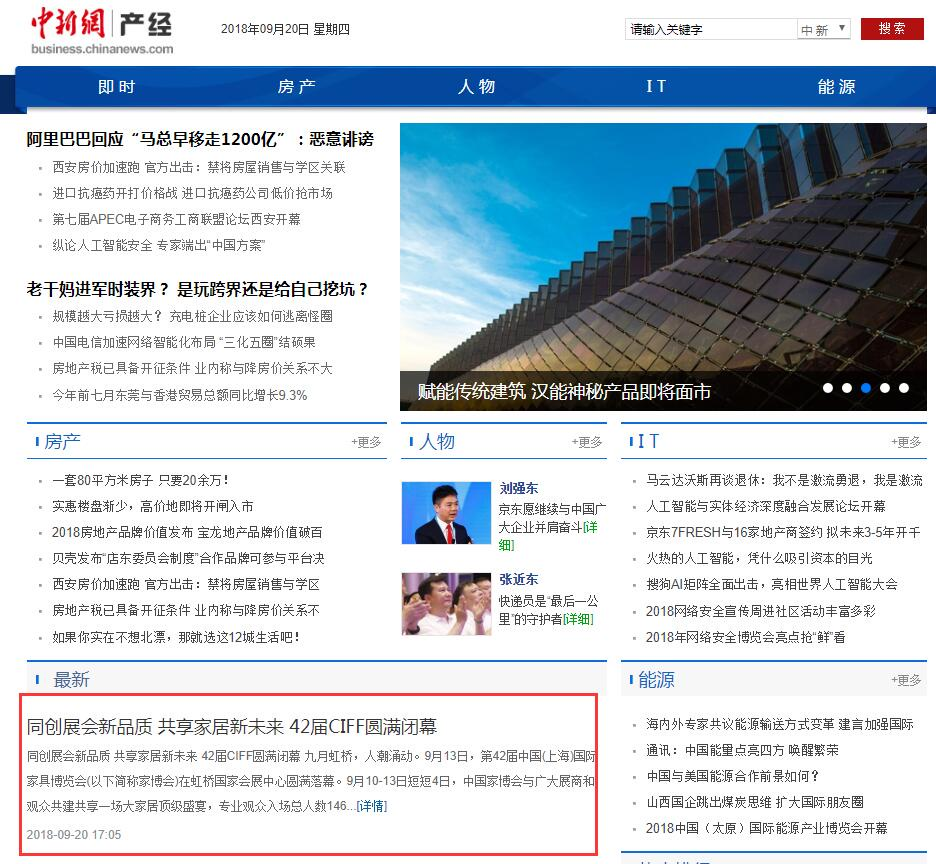This screenshot has width=936, height=864.
Task: Open article 第七届APEC电子商务工商联盟论坛西安开幕
Action: (x=176, y=219)
